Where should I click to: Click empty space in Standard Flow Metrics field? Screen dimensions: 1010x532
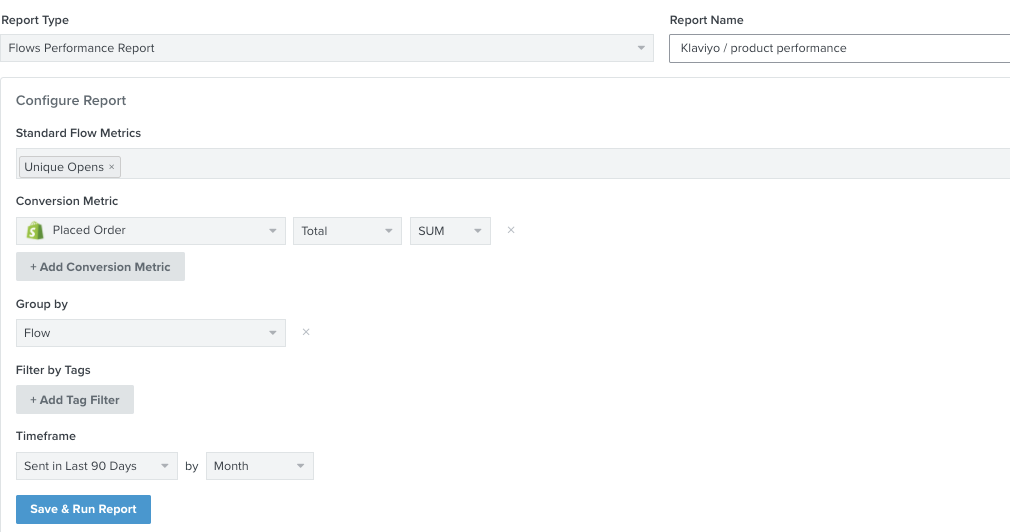pos(560,165)
